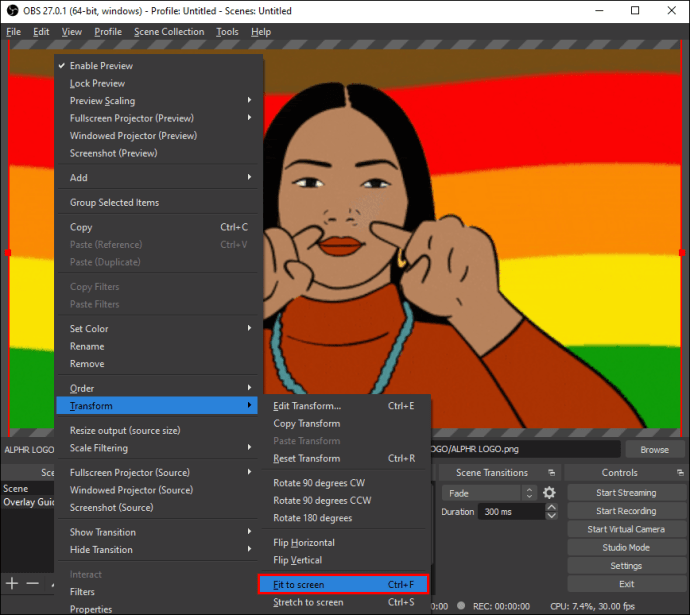The width and height of the screenshot is (690, 615).
Task: Pop out the Scene Transitions dock
Action: click(x=551, y=473)
